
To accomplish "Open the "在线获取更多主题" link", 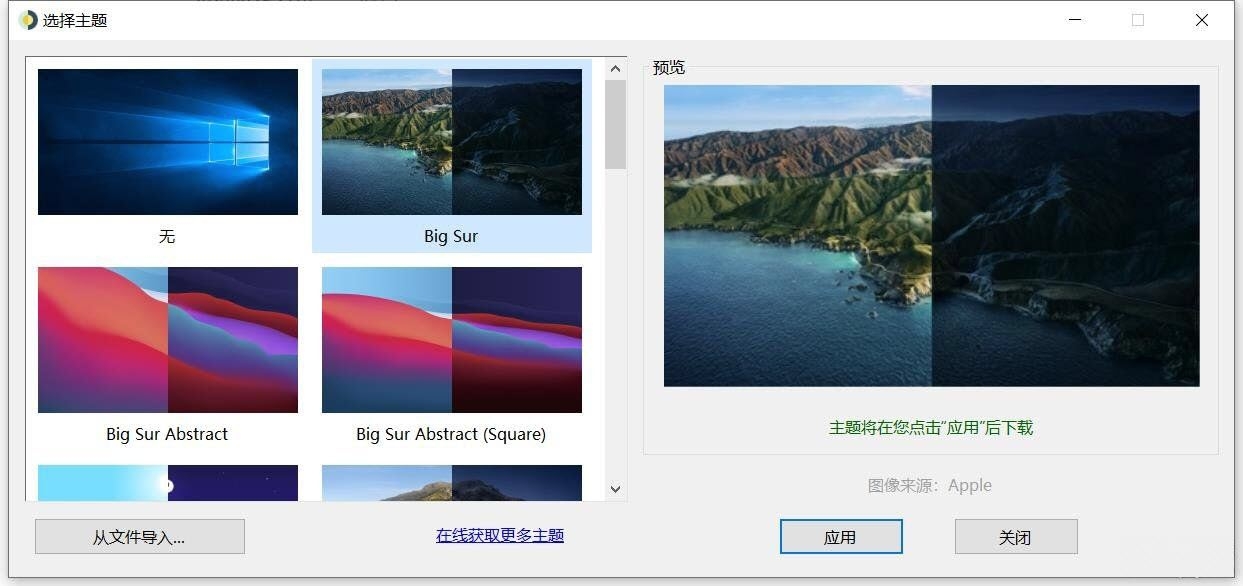I will [498, 535].
